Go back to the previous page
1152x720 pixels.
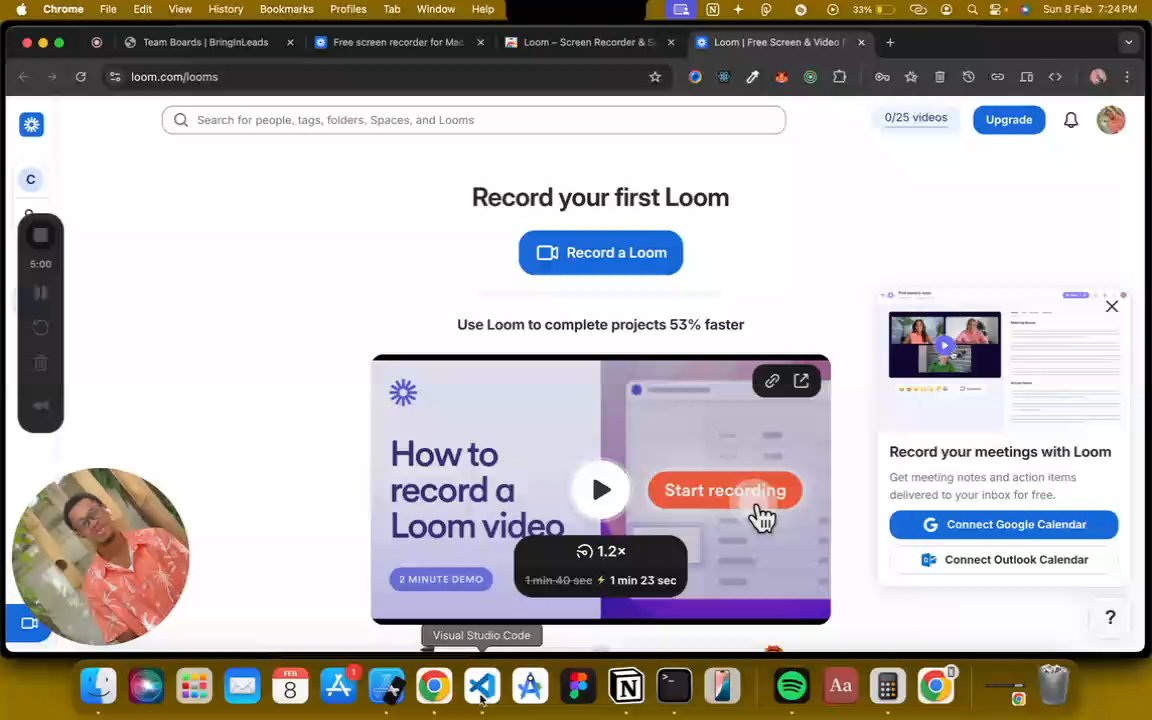pos(24,76)
